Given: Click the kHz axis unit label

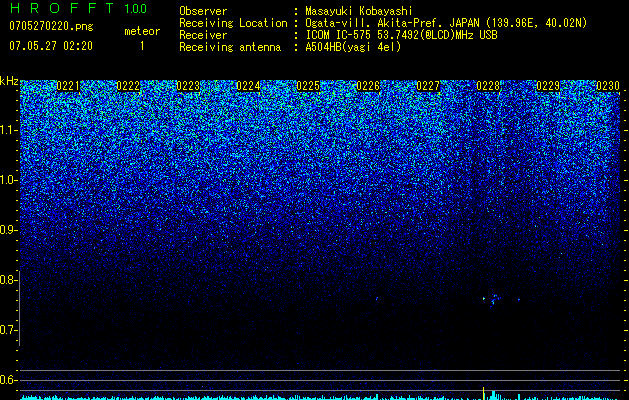Looking at the screenshot, I should (9, 81).
